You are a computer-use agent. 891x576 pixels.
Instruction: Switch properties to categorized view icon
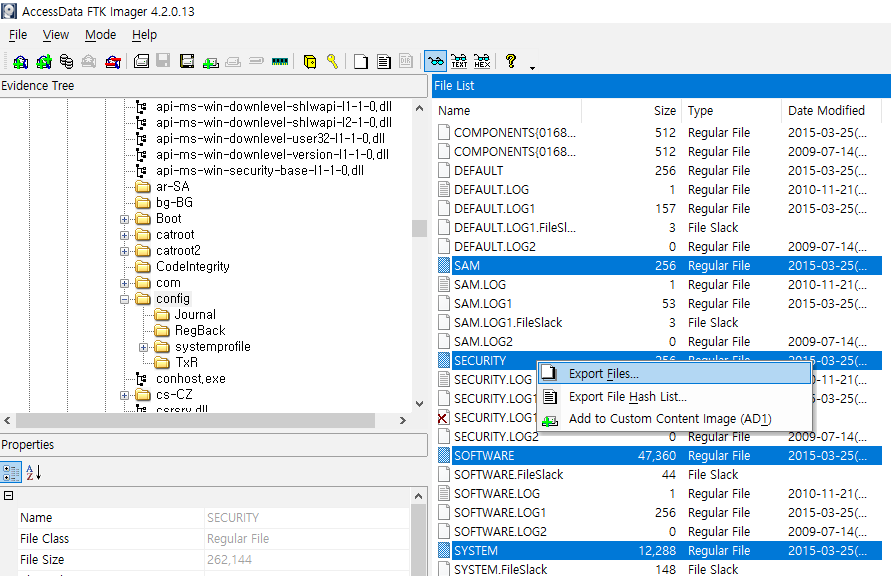pyautogui.click(x=11, y=473)
